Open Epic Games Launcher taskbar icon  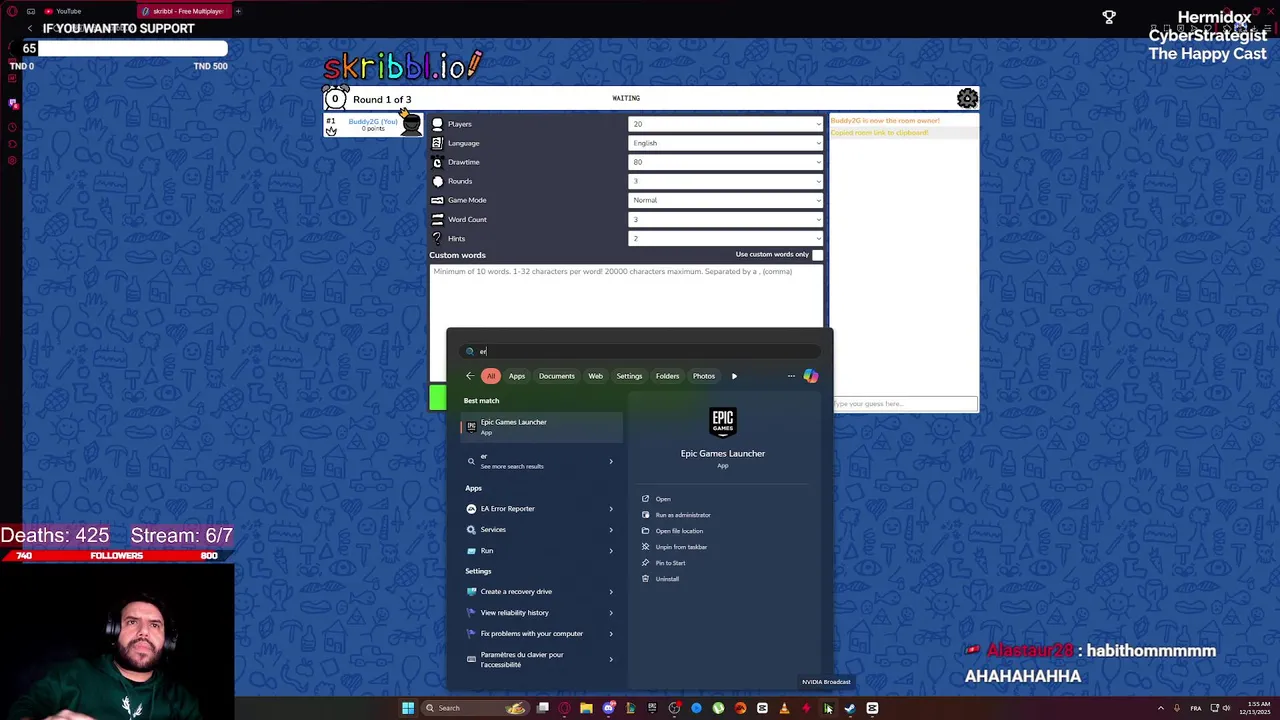pyautogui.click(x=652, y=708)
